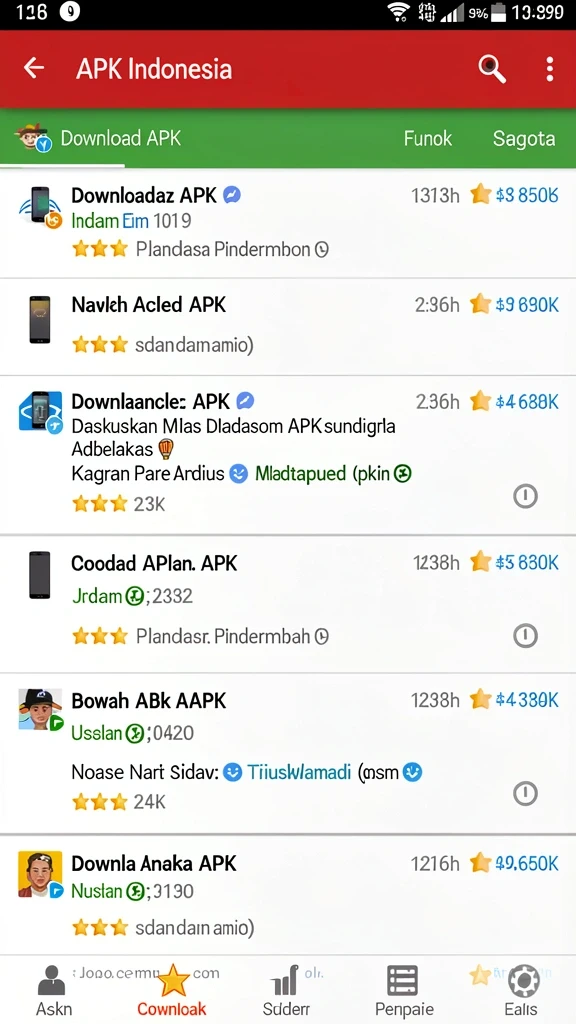Tap the Navleh Acled APK phone icon

tap(40, 319)
